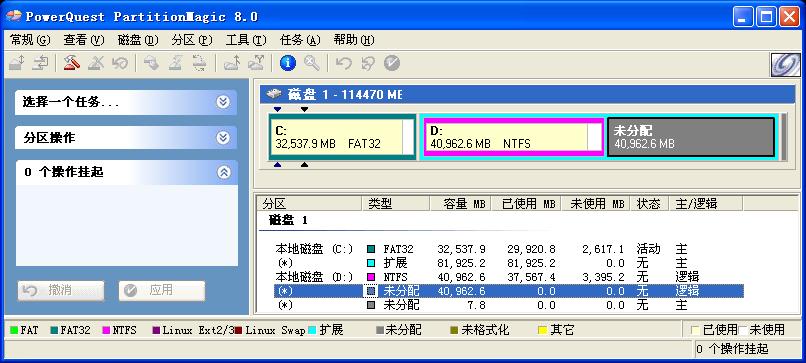Viewport: 806px width, 363px height.
Task: Click the 磁盘 1 group header in list
Action: coord(288,221)
